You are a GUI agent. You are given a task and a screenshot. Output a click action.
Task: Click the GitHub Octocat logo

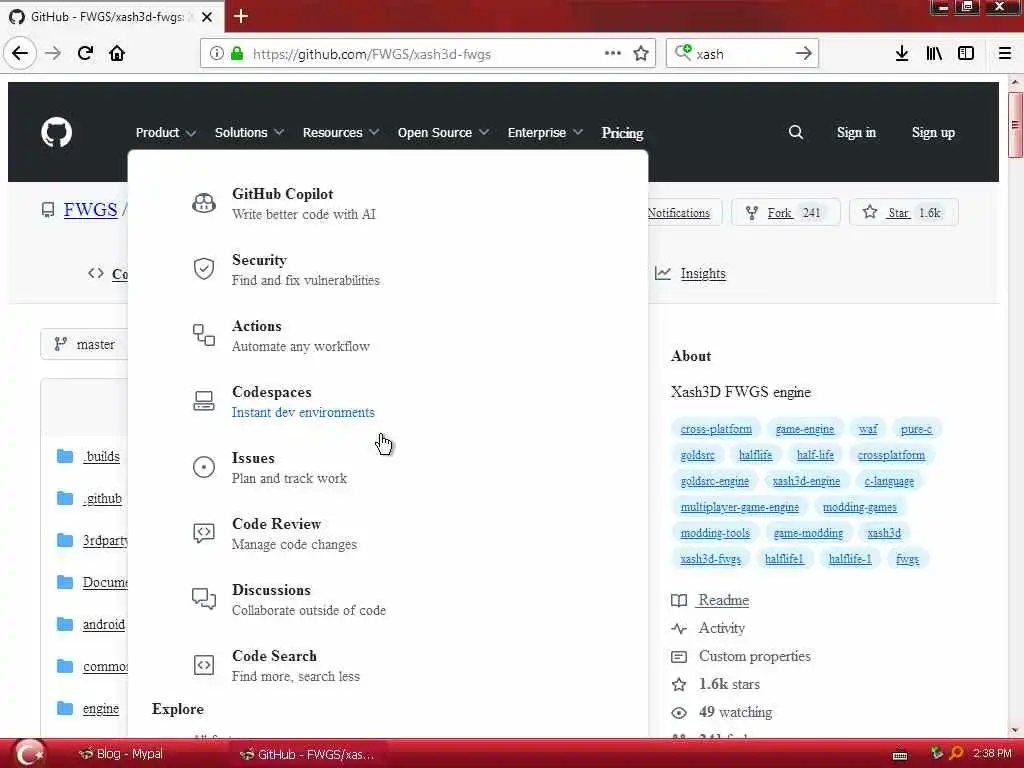point(57,133)
